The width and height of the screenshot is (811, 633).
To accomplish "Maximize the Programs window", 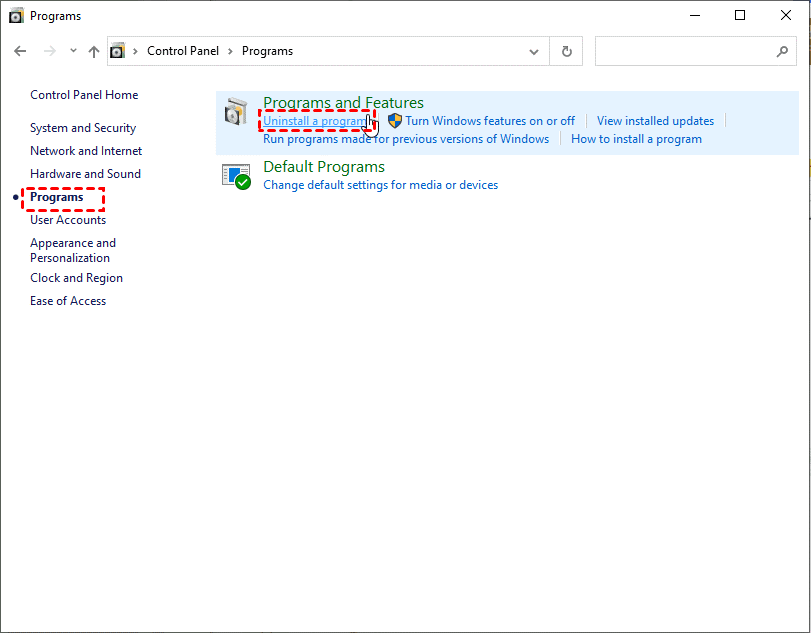I will 740,16.
